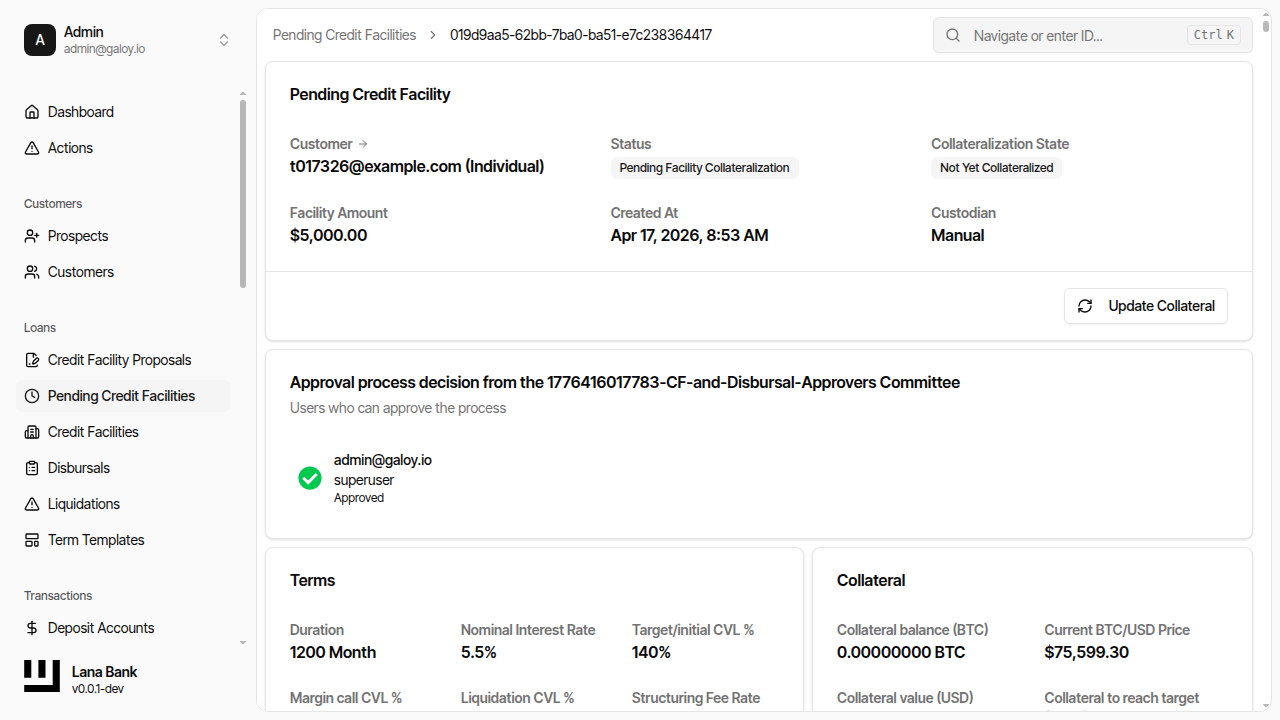Expand the Admin account switcher
This screenshot has width=1280, height=720.
tap(224, 40)
